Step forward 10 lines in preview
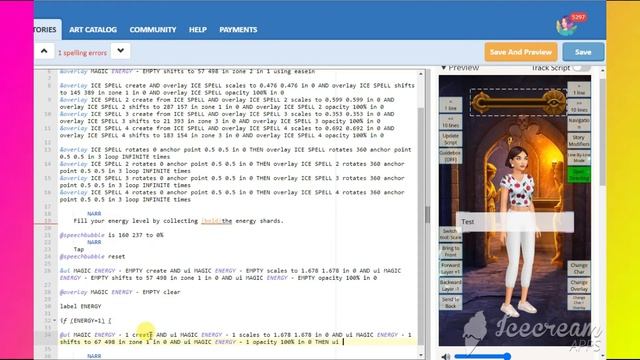The width and height of the screenshot is (640, 360). pyautogui.click(x=579, y=107)
